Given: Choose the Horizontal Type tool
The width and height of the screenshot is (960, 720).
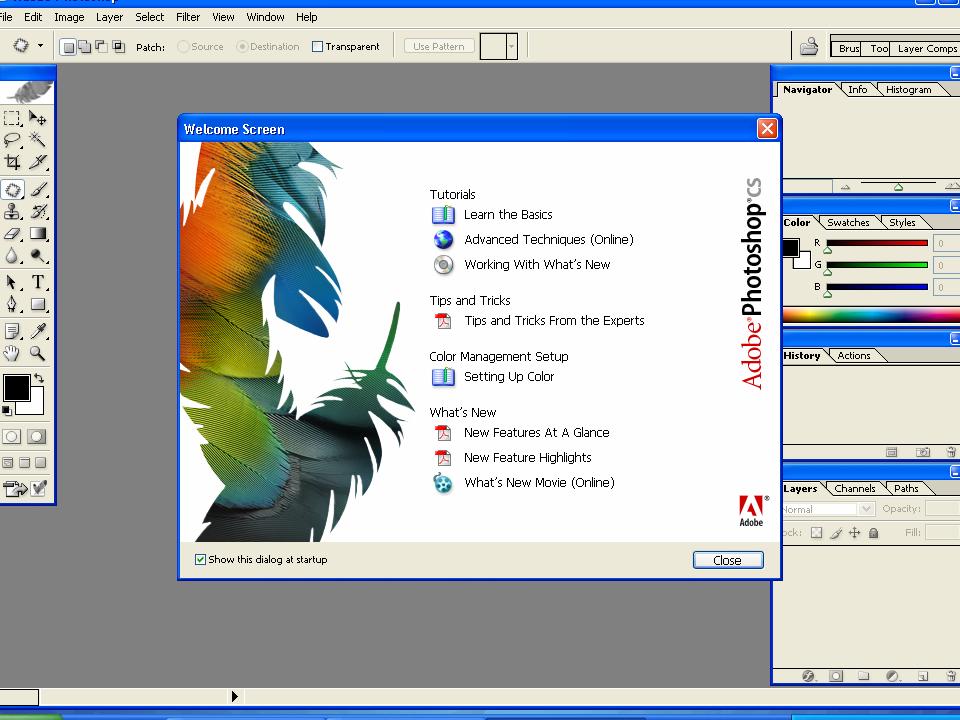Looking at the screenshot, I should 38,282.
